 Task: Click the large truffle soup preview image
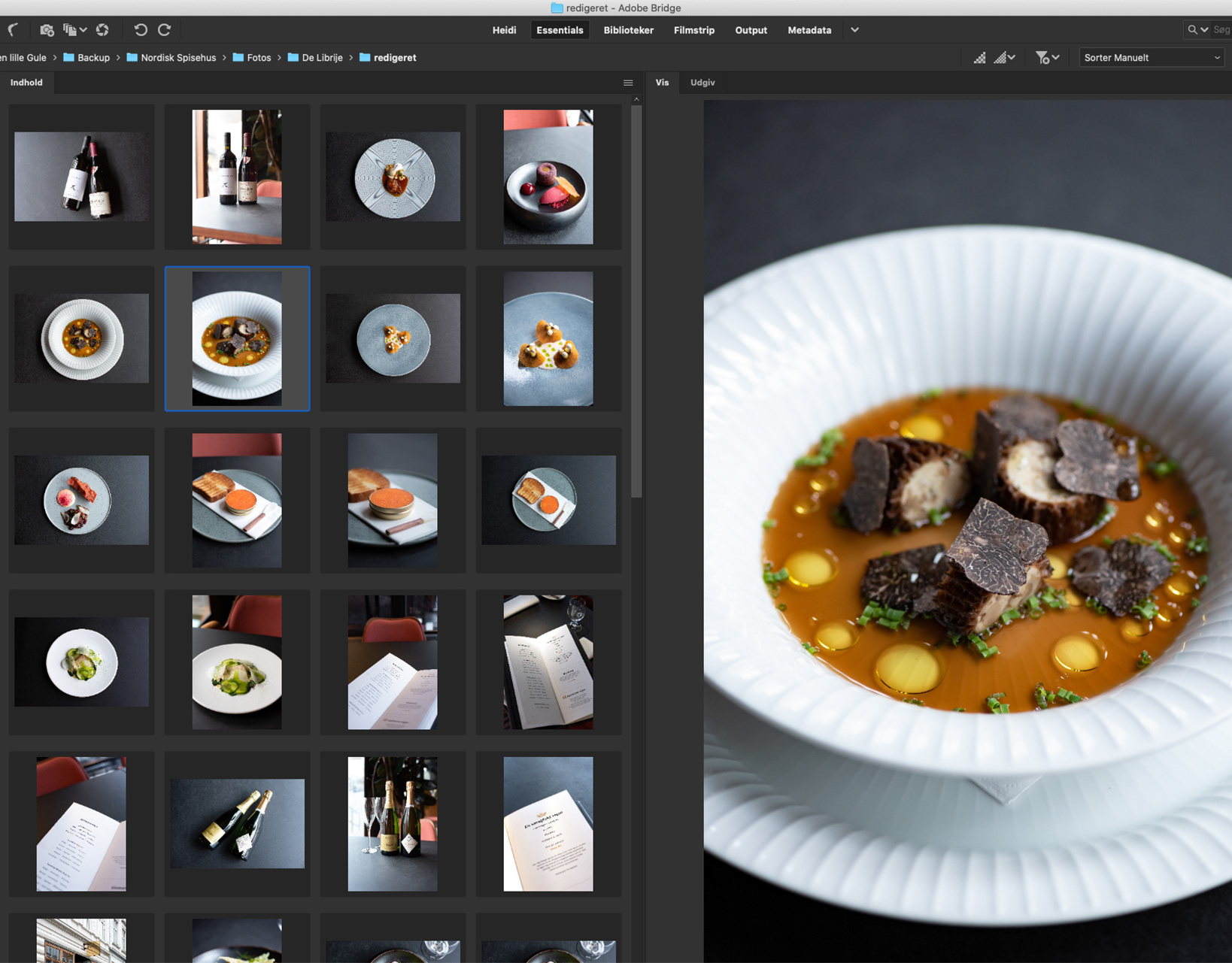pos(967,531)
